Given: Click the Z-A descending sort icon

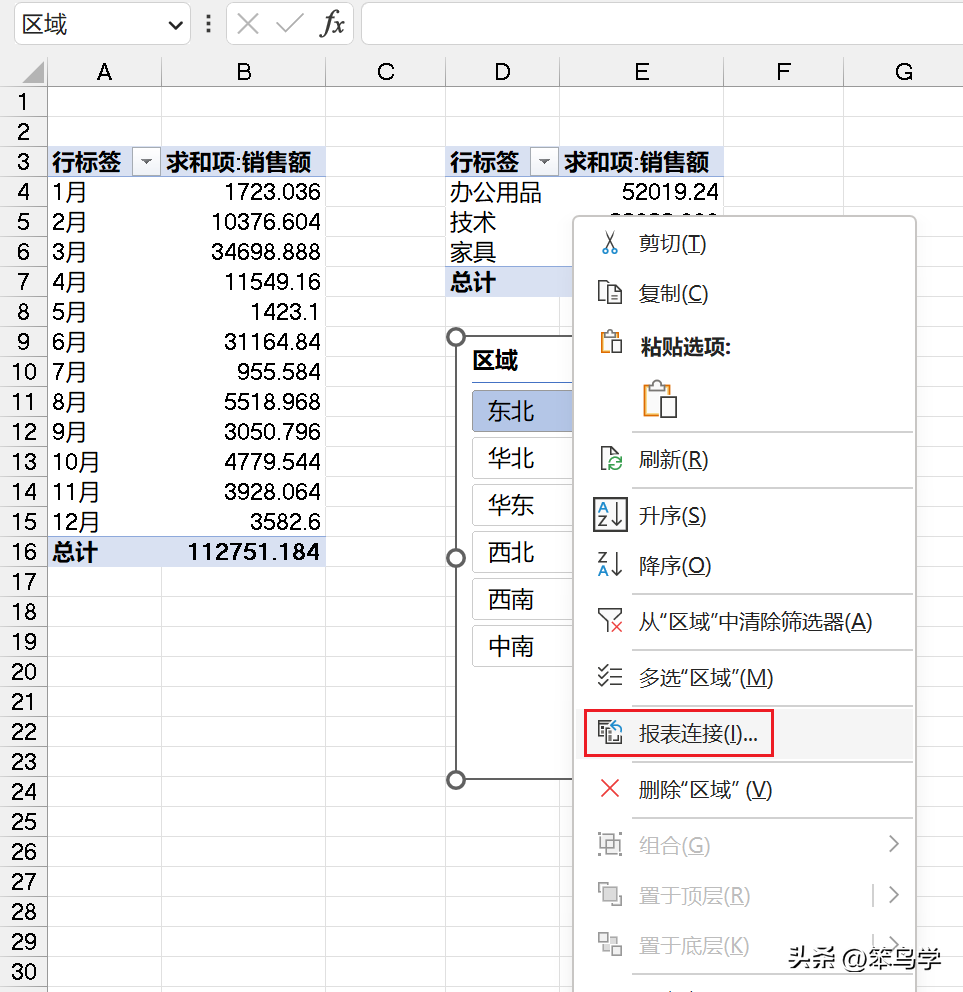Looking at the screenshot, I should 610,564.
